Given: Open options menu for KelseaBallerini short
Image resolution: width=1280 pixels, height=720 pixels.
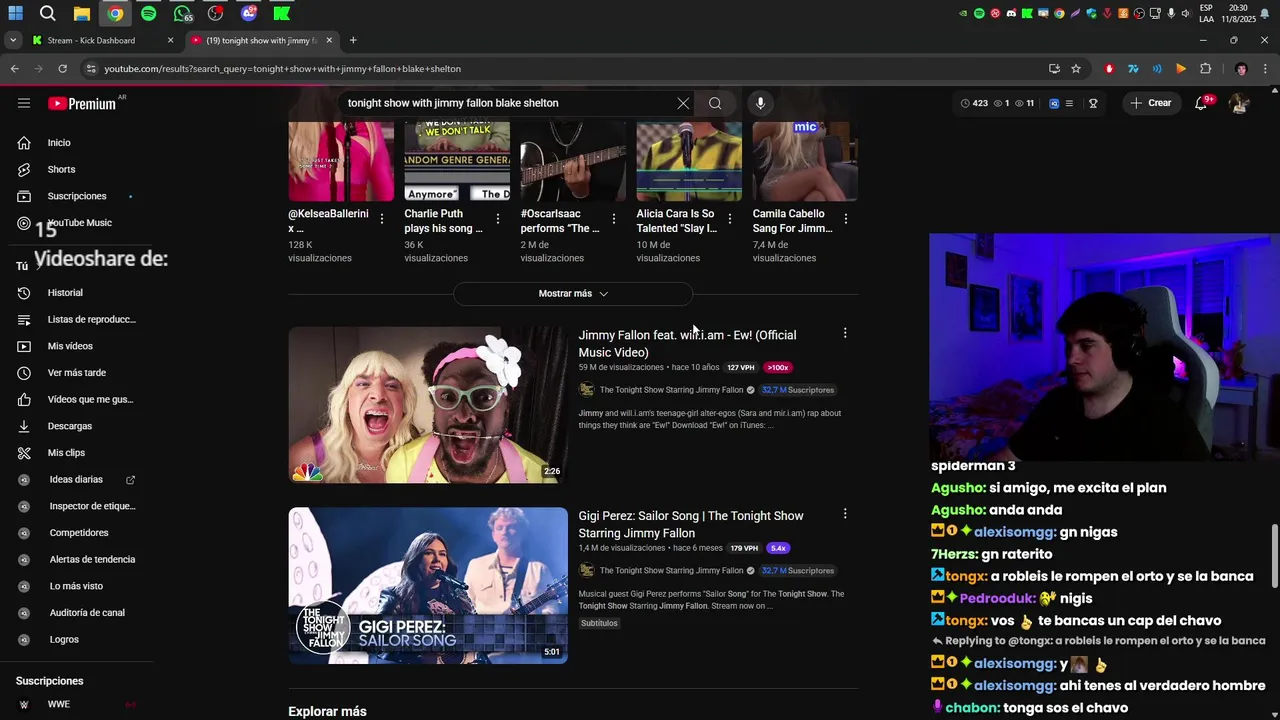Looking at the screenshot, I should (x=382, y=218).
